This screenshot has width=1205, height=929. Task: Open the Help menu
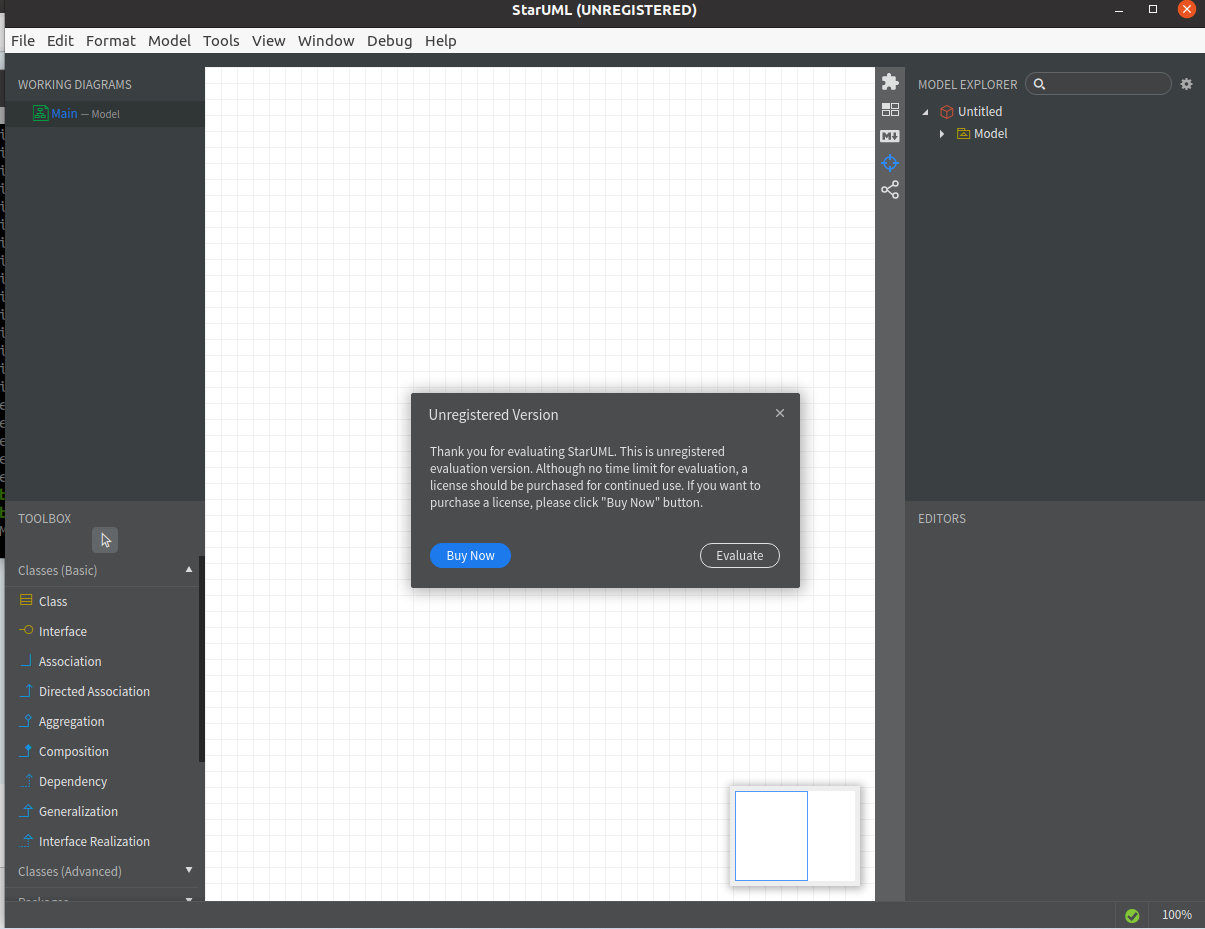[440, 41]
